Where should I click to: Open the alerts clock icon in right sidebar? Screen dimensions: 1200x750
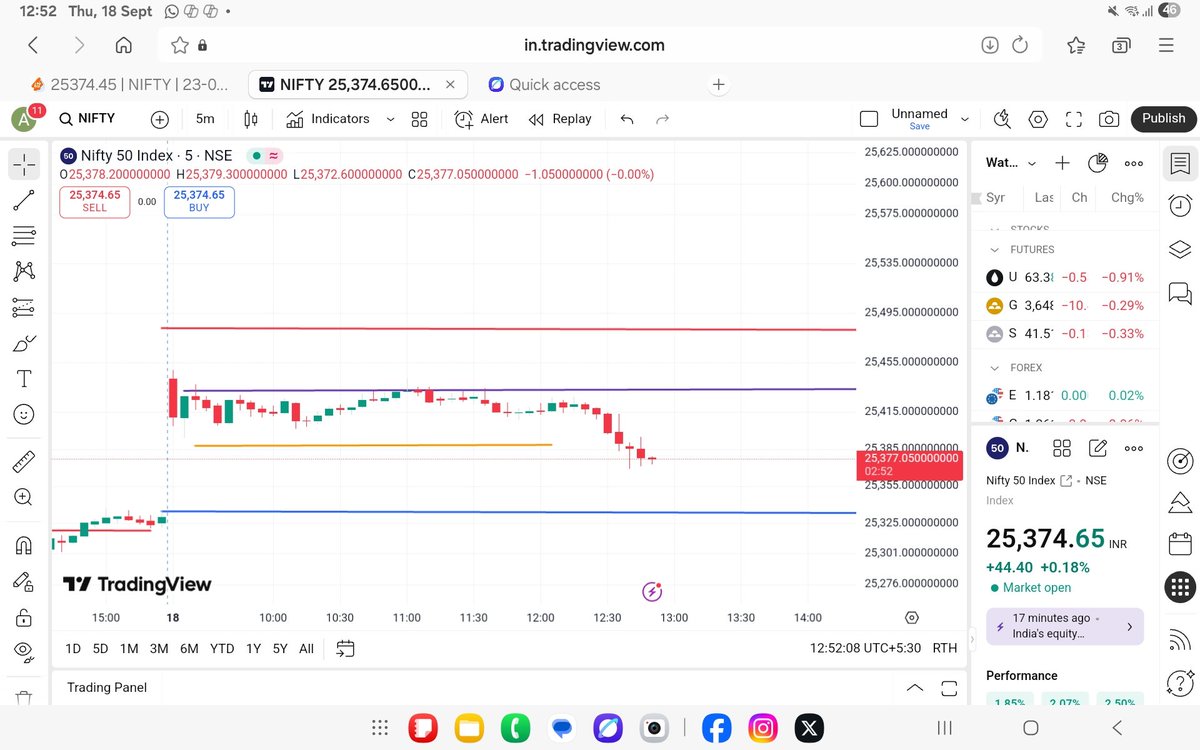tap(1180, 205)
